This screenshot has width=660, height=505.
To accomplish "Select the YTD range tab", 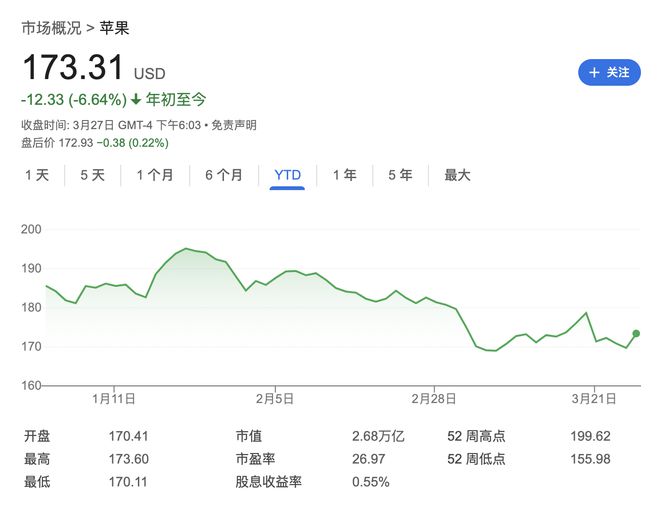I will [287, 175].
